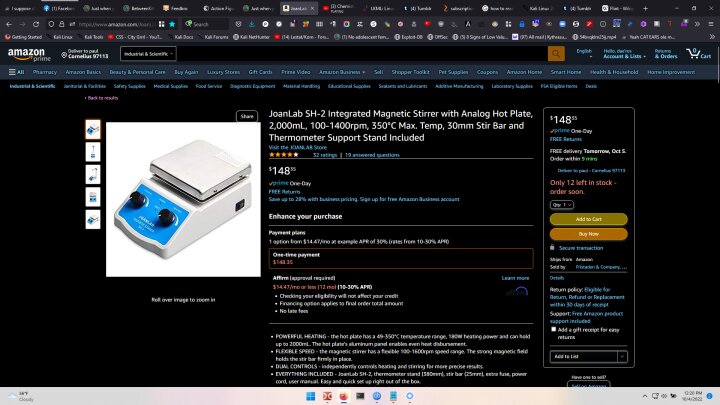The width and height of the screenshot is (720, 405).
Task: Click the orange Amazon search magnifier button
Action: click(556, 54)
